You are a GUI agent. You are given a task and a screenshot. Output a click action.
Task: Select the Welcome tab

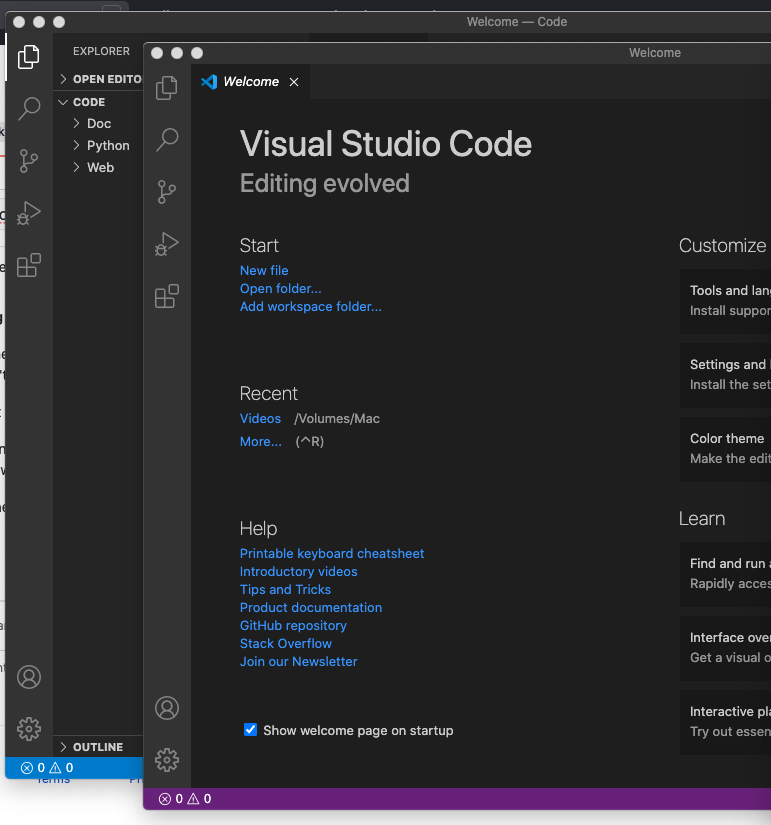[250, 82]
